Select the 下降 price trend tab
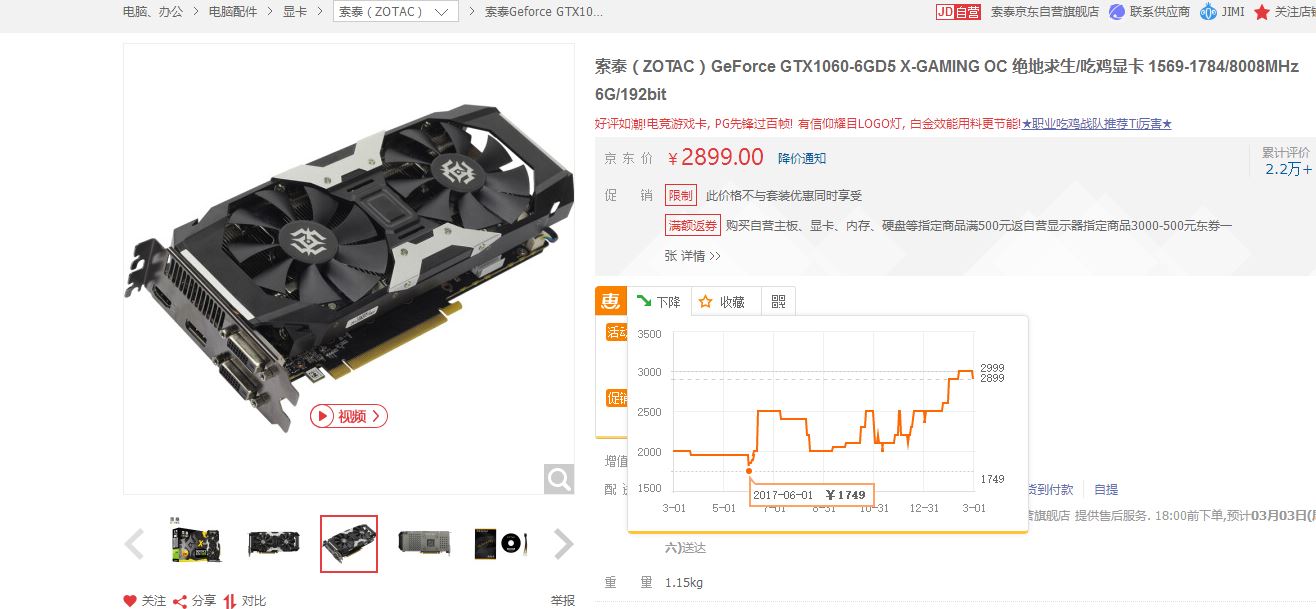Screen dimensions: 1316x609 pos(659,301)
